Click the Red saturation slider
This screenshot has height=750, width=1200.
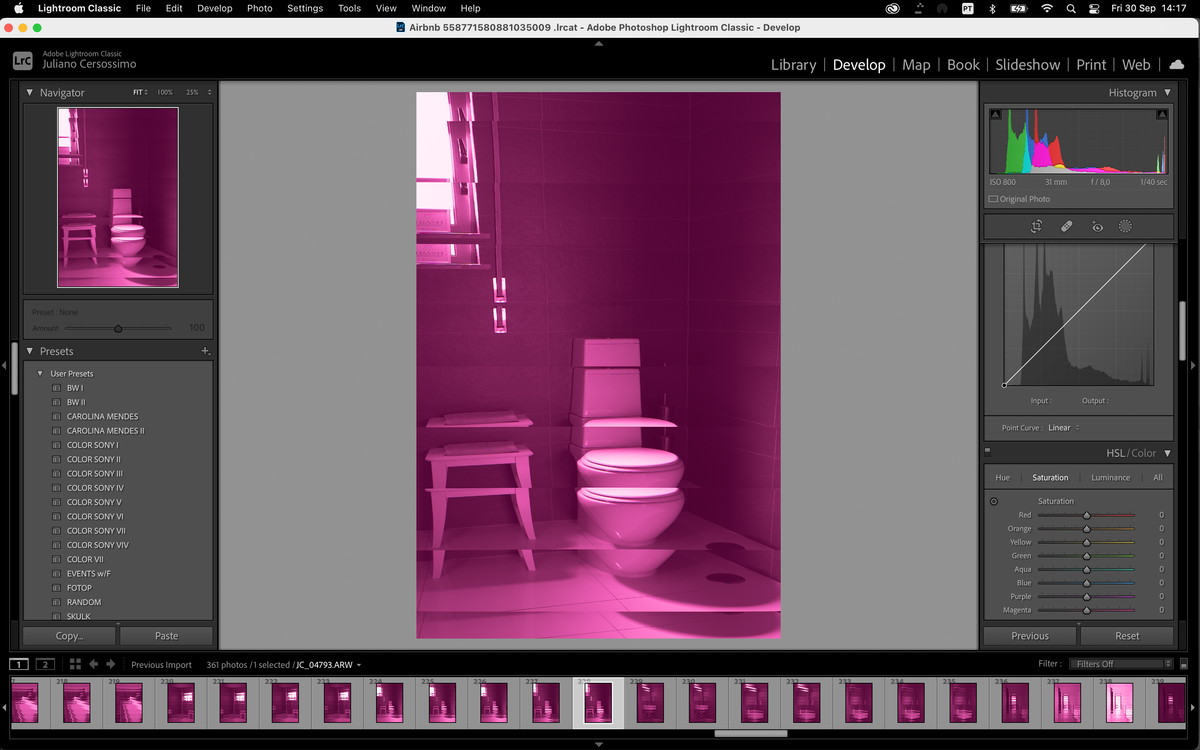pos(1086,515)
